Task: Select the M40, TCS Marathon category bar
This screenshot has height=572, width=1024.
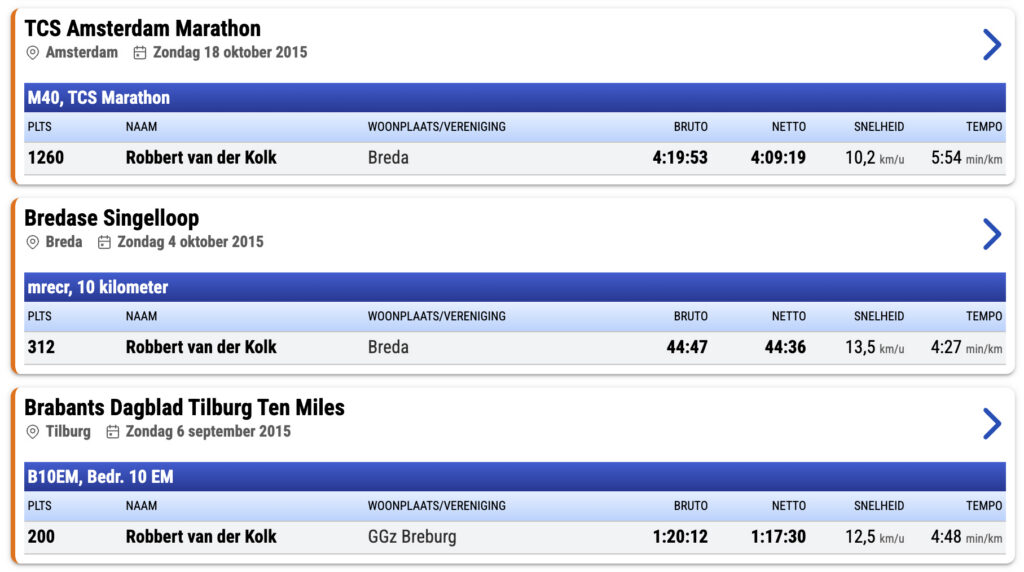Action: pos(515,97)
